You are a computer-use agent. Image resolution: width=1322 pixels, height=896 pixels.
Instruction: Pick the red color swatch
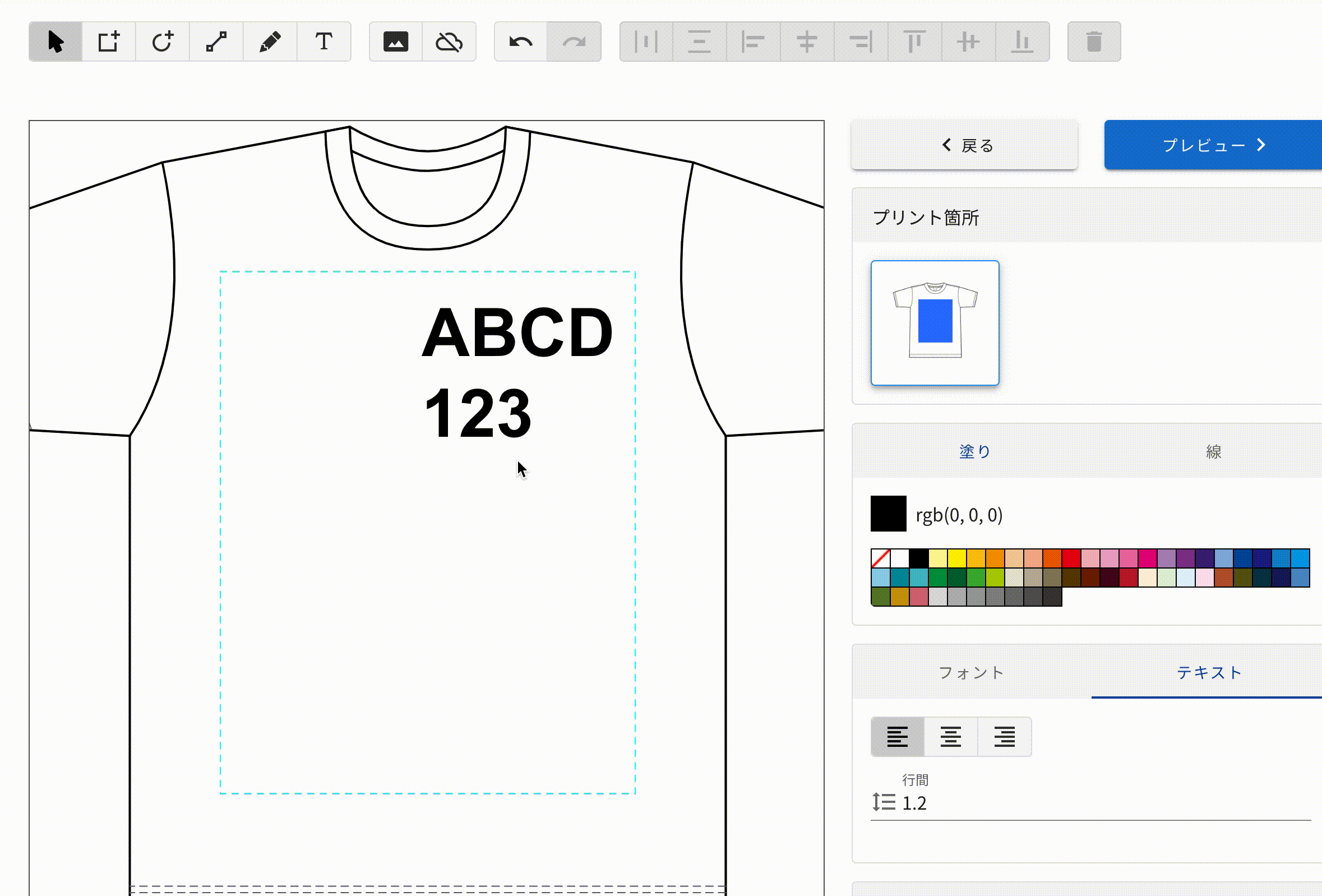[x=1071, y=558]
